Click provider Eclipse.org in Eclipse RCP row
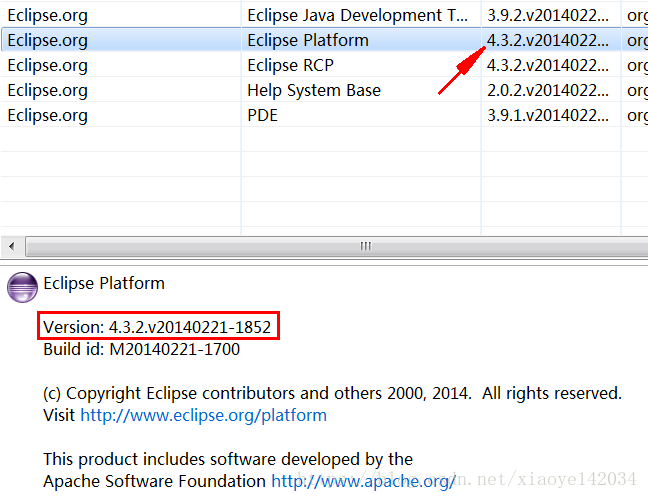Image resolution: width=648 pixels, height=499 pixels. pos(48,65)
